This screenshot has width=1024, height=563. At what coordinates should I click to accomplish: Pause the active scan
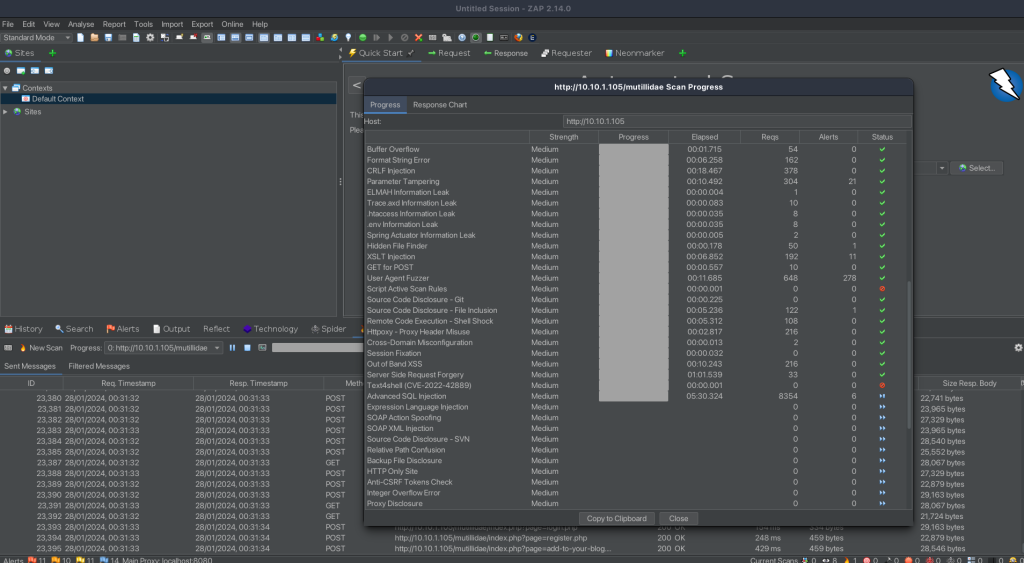click(232, 348)
